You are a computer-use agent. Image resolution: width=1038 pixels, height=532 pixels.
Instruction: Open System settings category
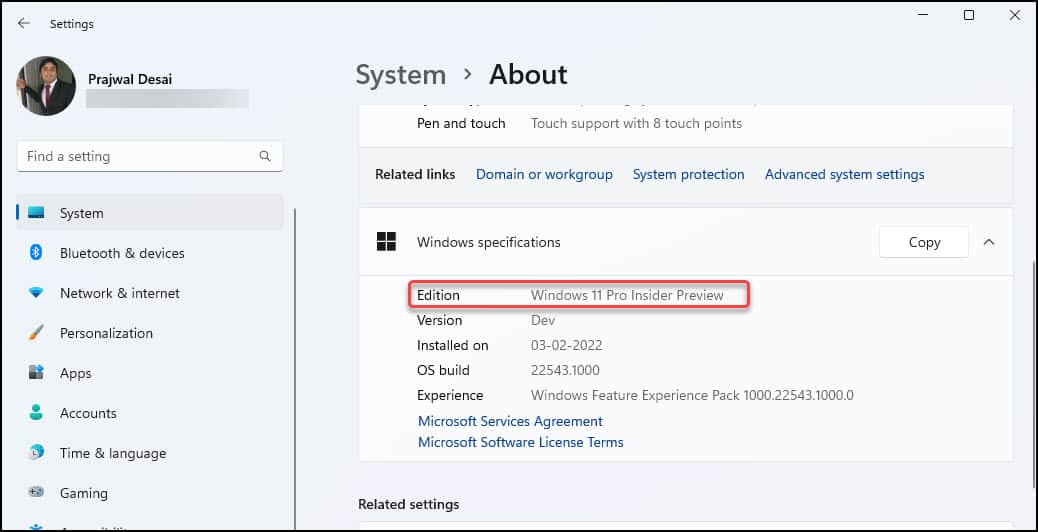point(150,213)
